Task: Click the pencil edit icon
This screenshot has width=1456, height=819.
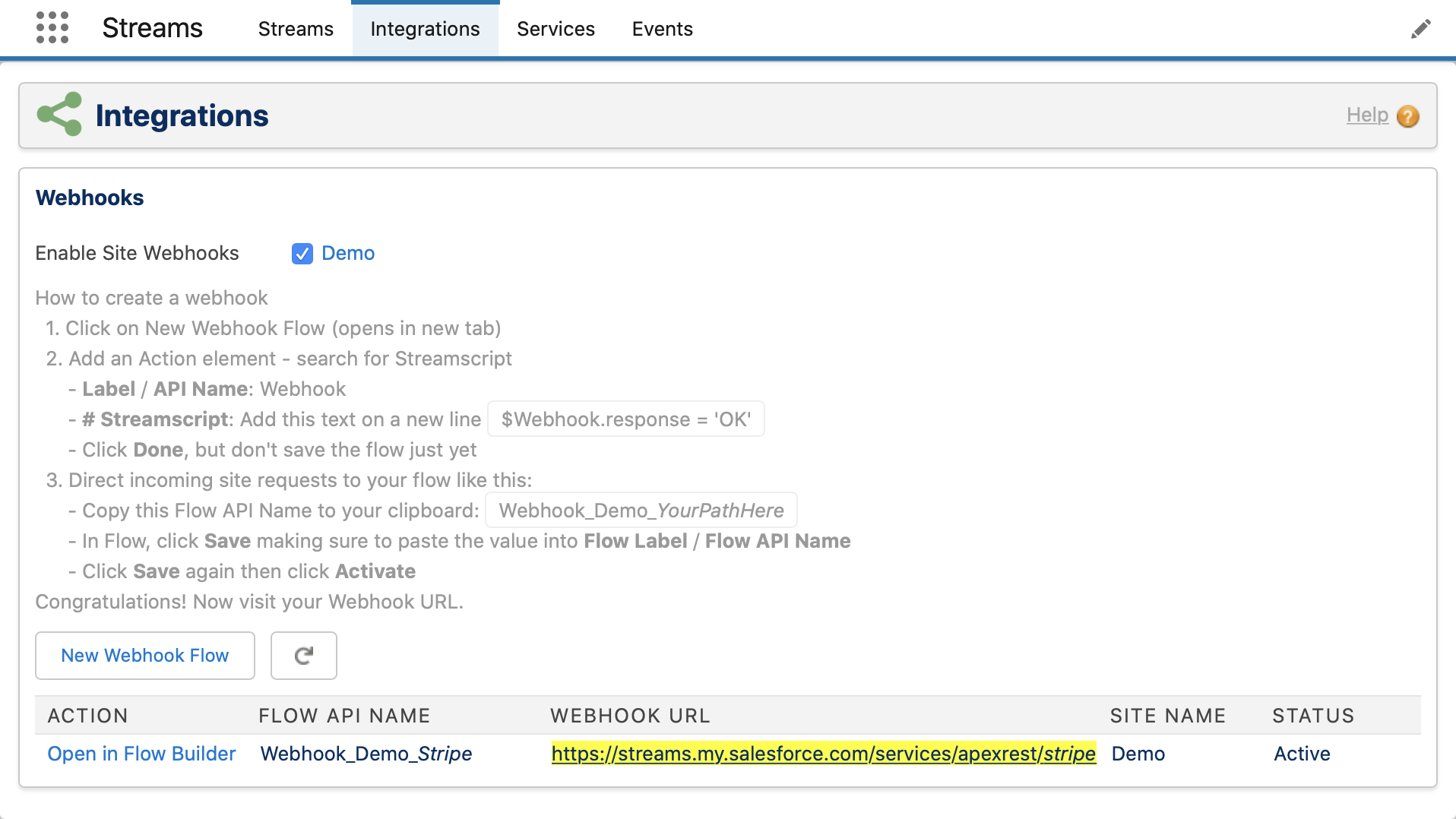Action: pos(1420,29)
